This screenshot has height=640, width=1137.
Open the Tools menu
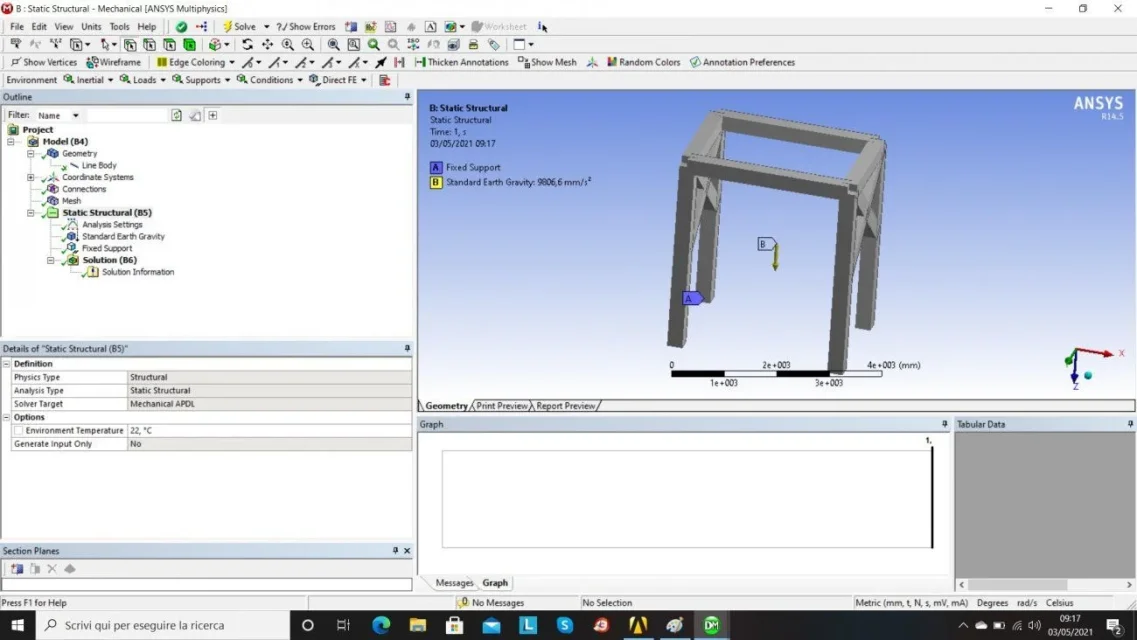119,27
